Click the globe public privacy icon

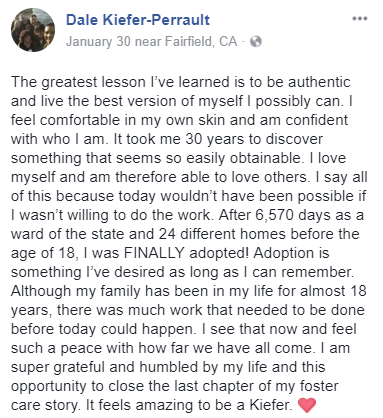pyautogui.click(x=255, y=42)
